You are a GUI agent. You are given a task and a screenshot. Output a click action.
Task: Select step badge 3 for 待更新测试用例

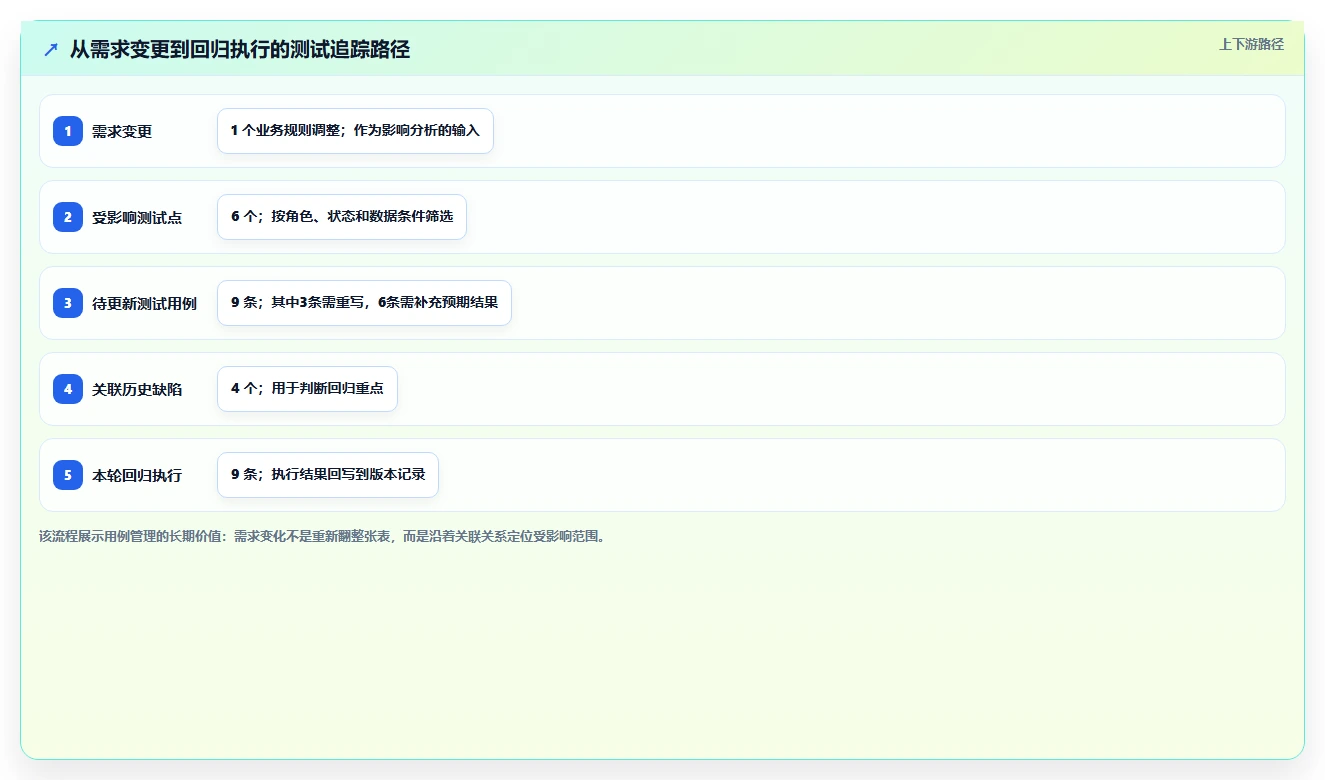click(x=68, y=303)
